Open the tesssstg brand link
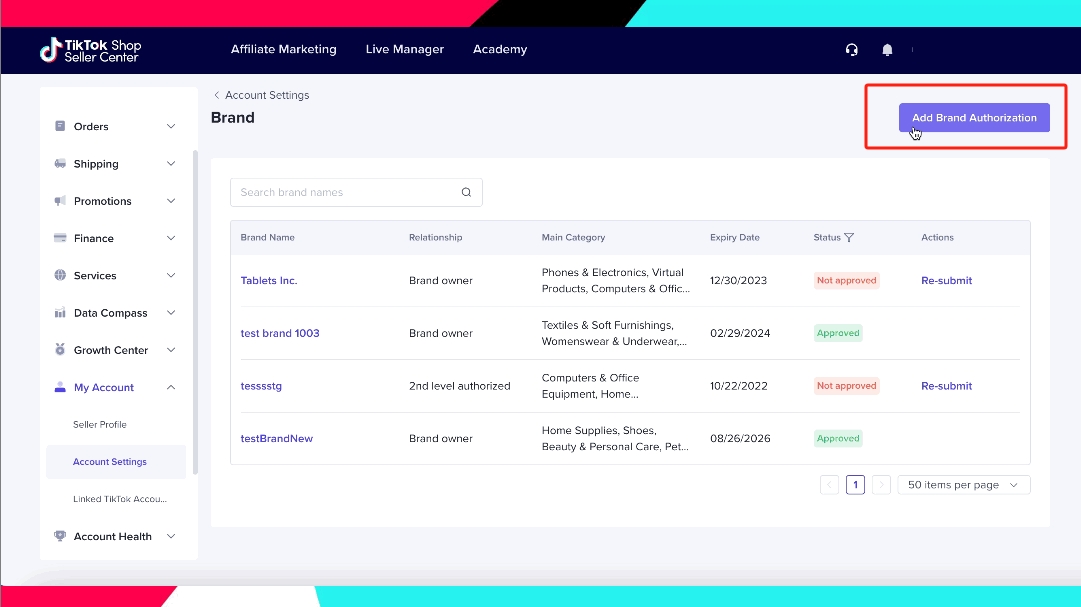The width and height of the screenshot is (1081, 607). click(x=261, y=386)
